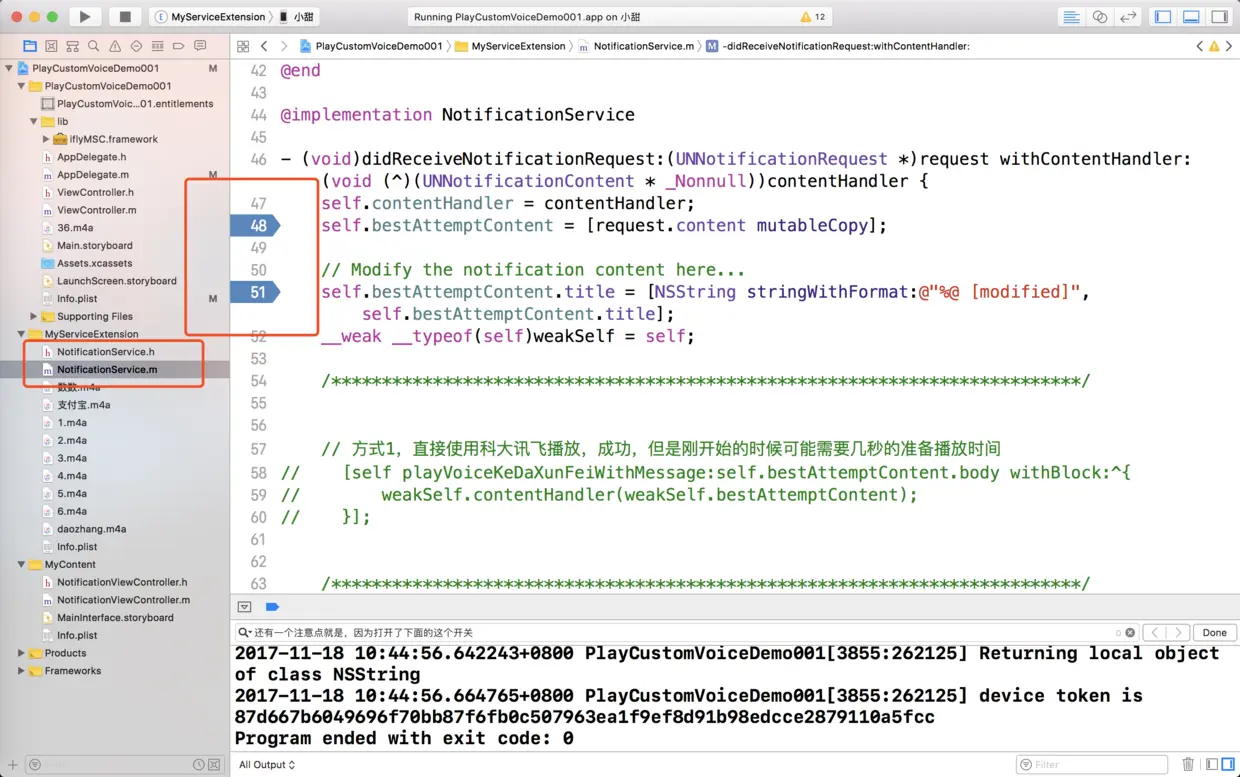Select the Source Control navigator icon
The width and height of the screenshot is (1240, 777).
click(x=51, y=46)
